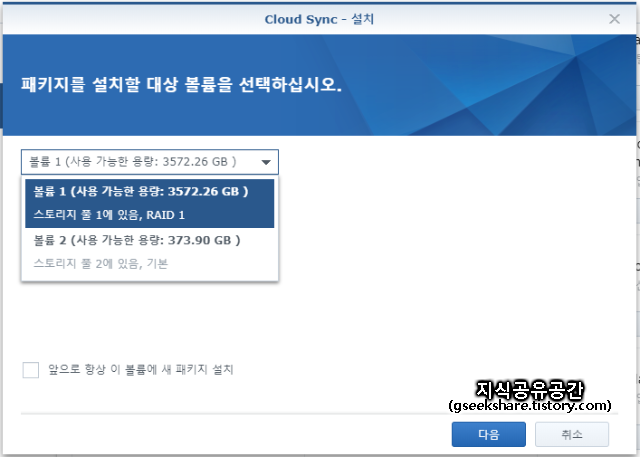Image resolution: width=640 pixels, height=457 pixels.
Task: Click the 패키지를 설치할 대상 볼륨을 선택하십시오 heading
Action: pos(181,84)
